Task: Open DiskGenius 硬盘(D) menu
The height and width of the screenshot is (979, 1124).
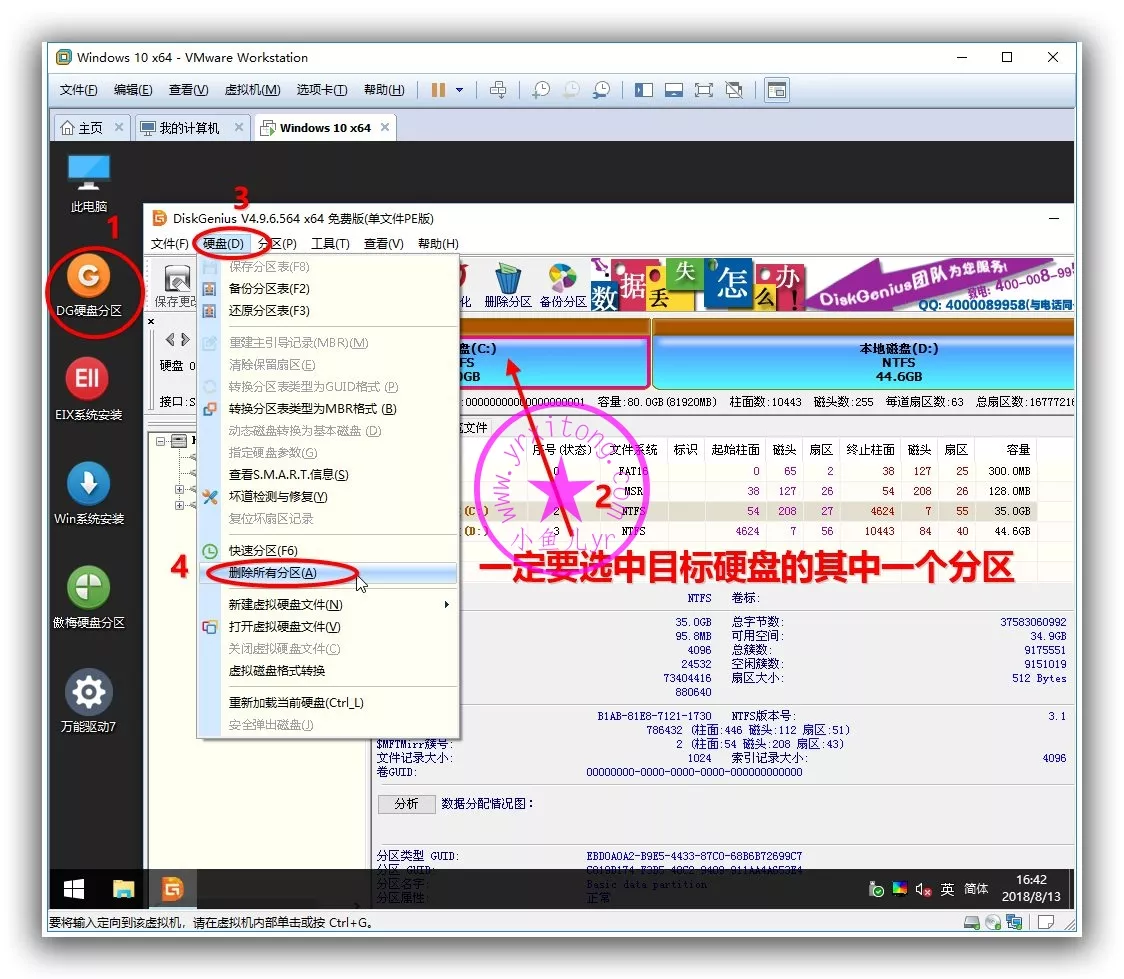Action: click(x=223, y=244)
